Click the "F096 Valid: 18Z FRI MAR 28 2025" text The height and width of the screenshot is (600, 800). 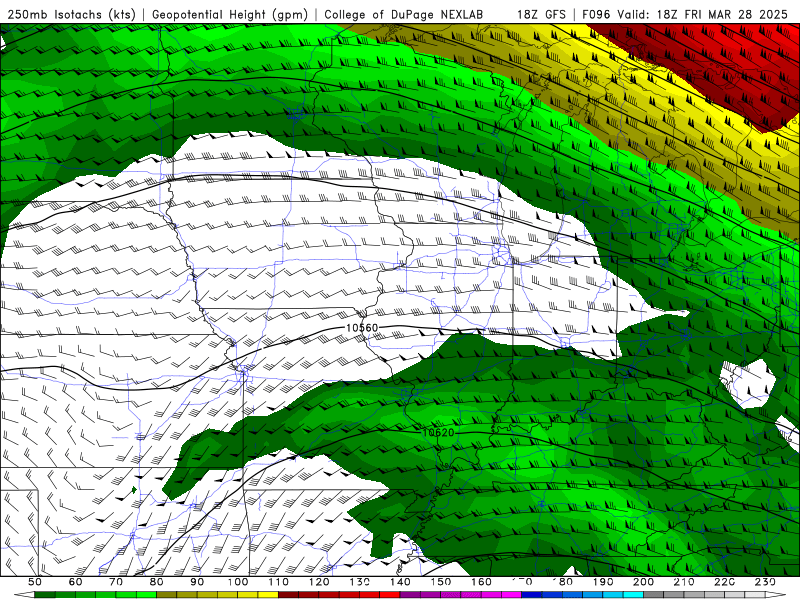pos(685,14)
